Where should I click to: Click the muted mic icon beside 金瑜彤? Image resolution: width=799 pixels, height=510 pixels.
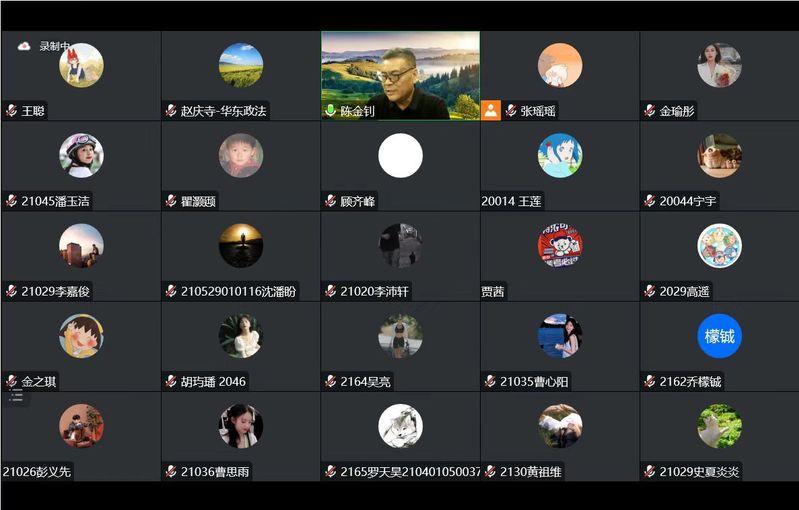click(x=649, y=111)
